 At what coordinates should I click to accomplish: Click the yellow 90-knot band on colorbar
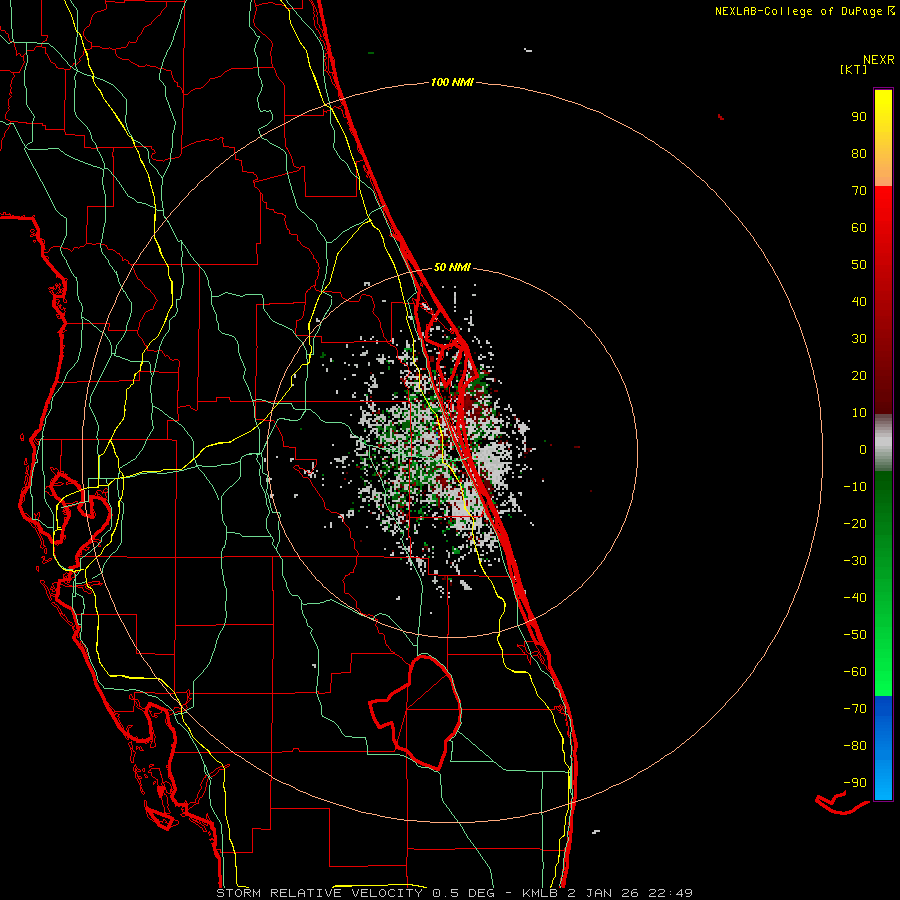tap(883, 118)
